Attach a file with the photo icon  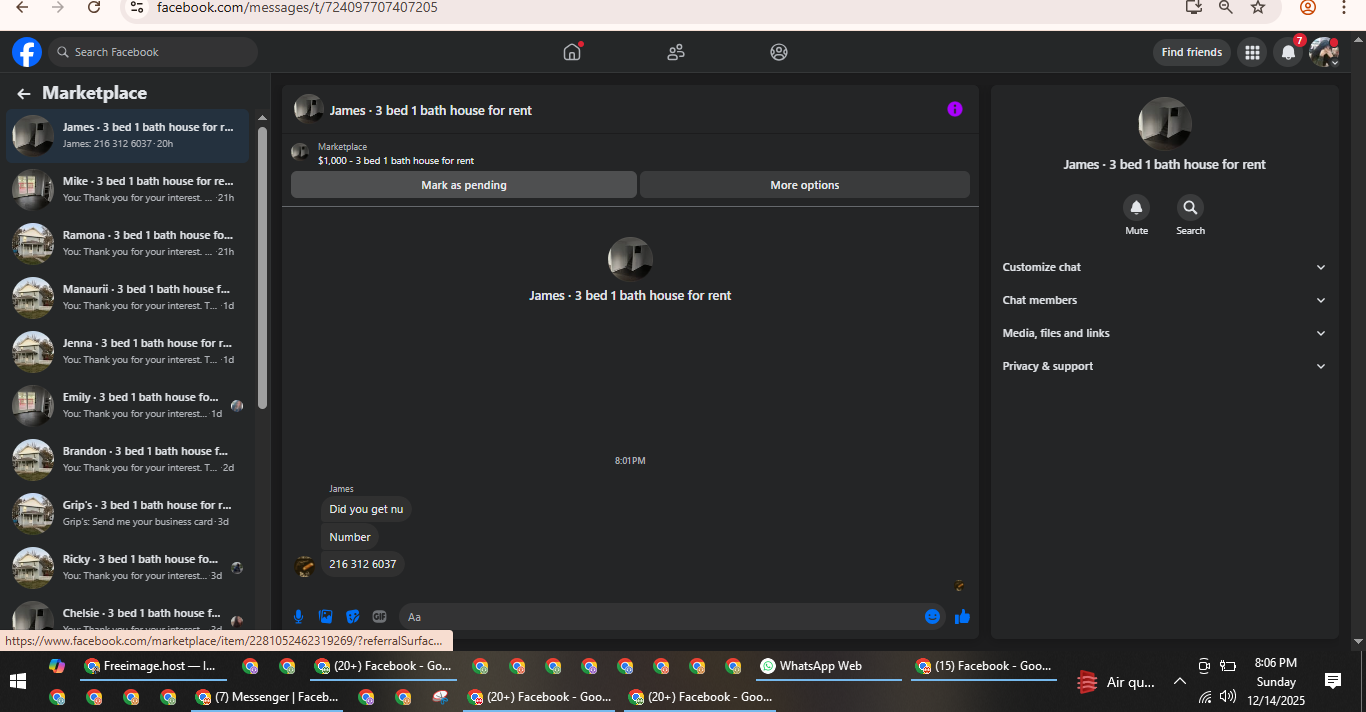click(325, 617)
